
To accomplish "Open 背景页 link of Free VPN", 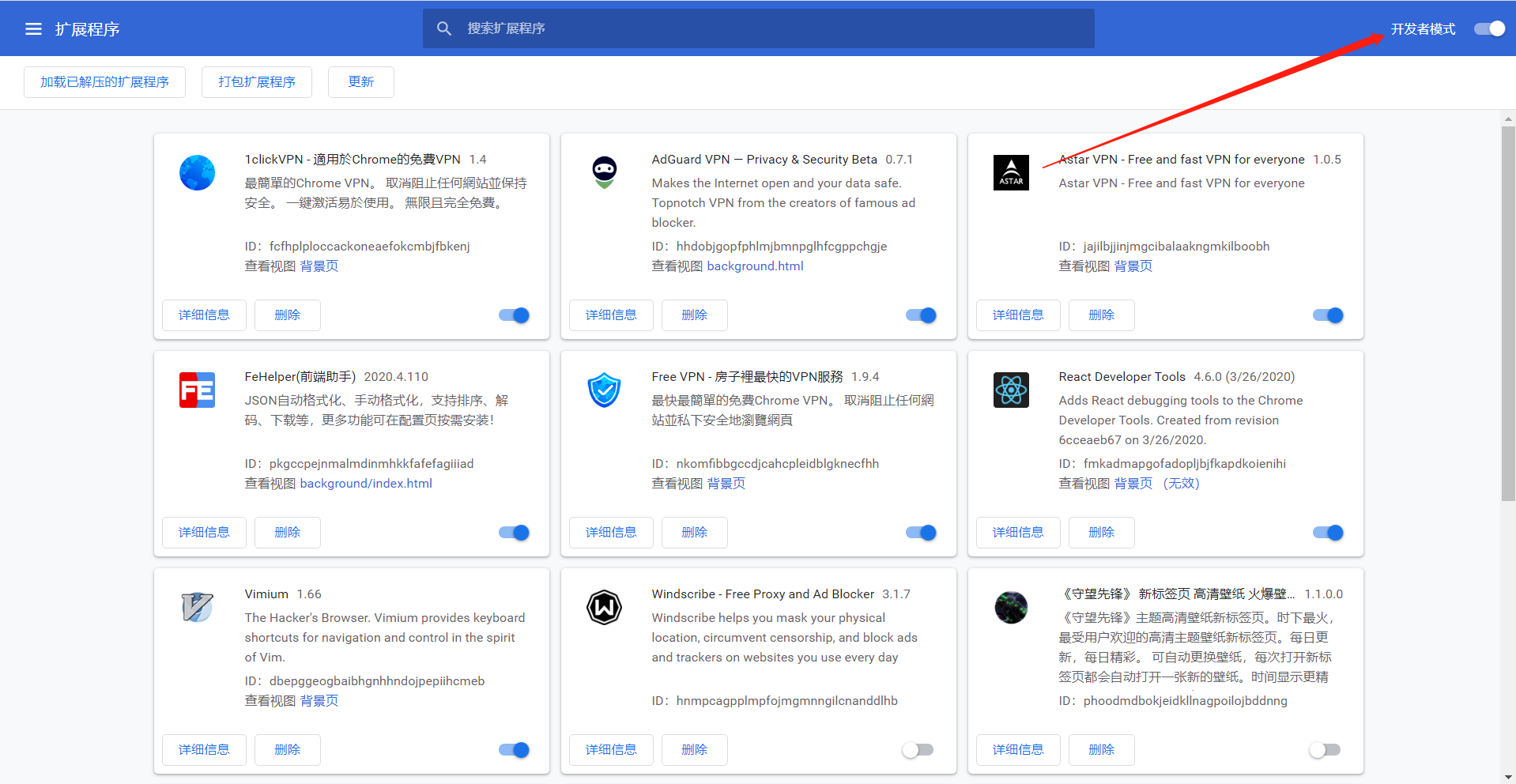I will [x=726, y=484].
